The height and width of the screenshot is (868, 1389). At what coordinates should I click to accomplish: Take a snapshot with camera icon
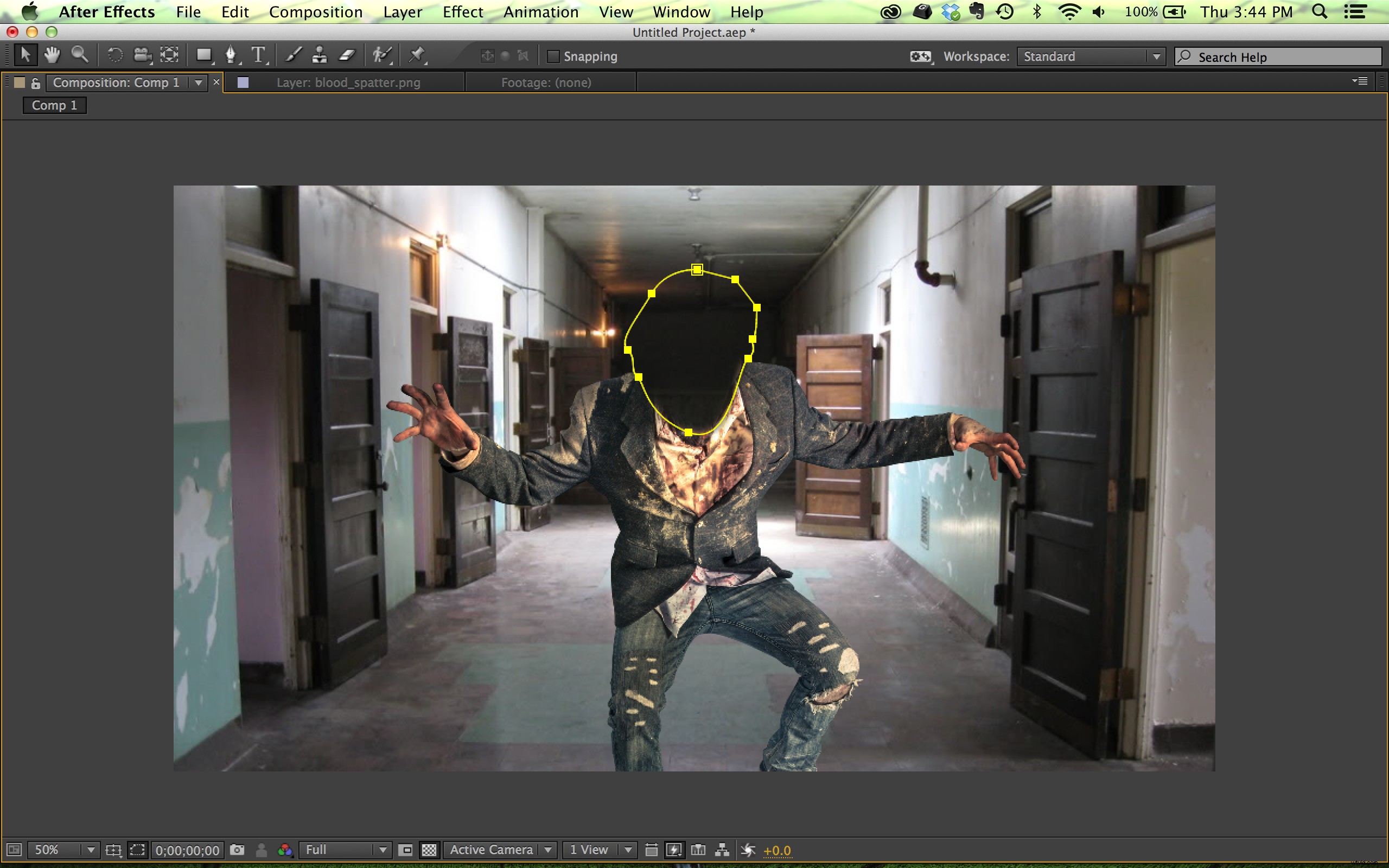pos(237,850)
